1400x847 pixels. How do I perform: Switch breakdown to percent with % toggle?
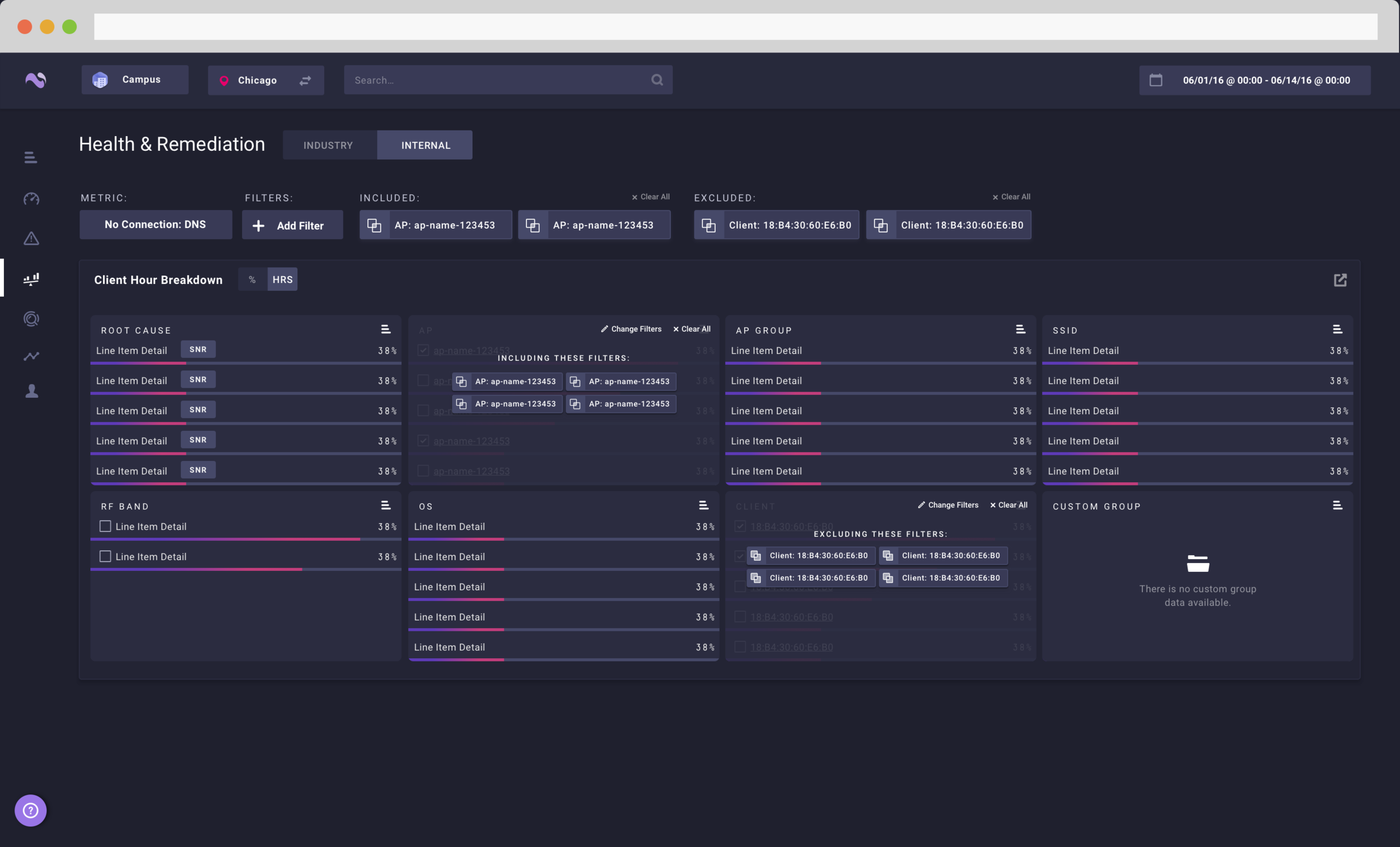(x=252, y=280)
